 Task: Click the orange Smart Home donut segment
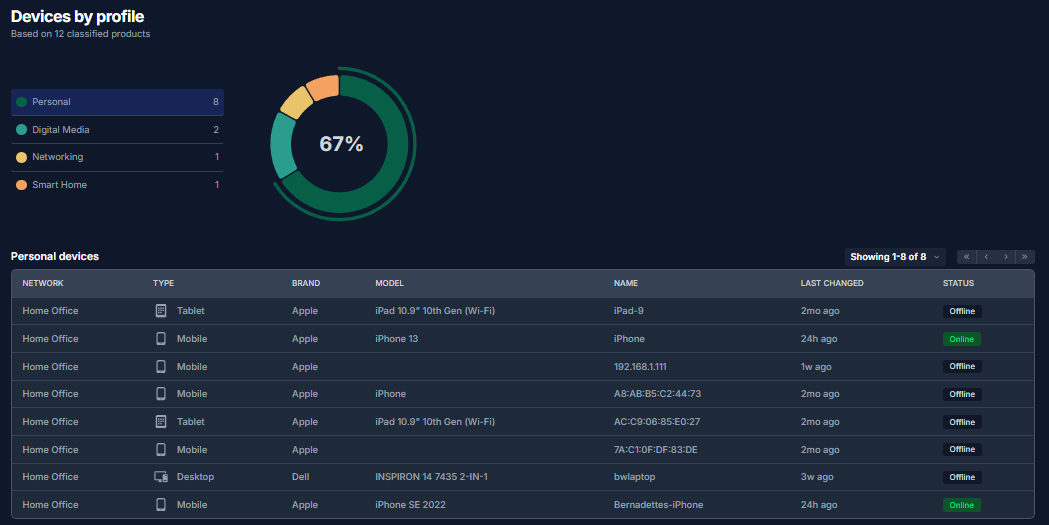pos(322,89)
